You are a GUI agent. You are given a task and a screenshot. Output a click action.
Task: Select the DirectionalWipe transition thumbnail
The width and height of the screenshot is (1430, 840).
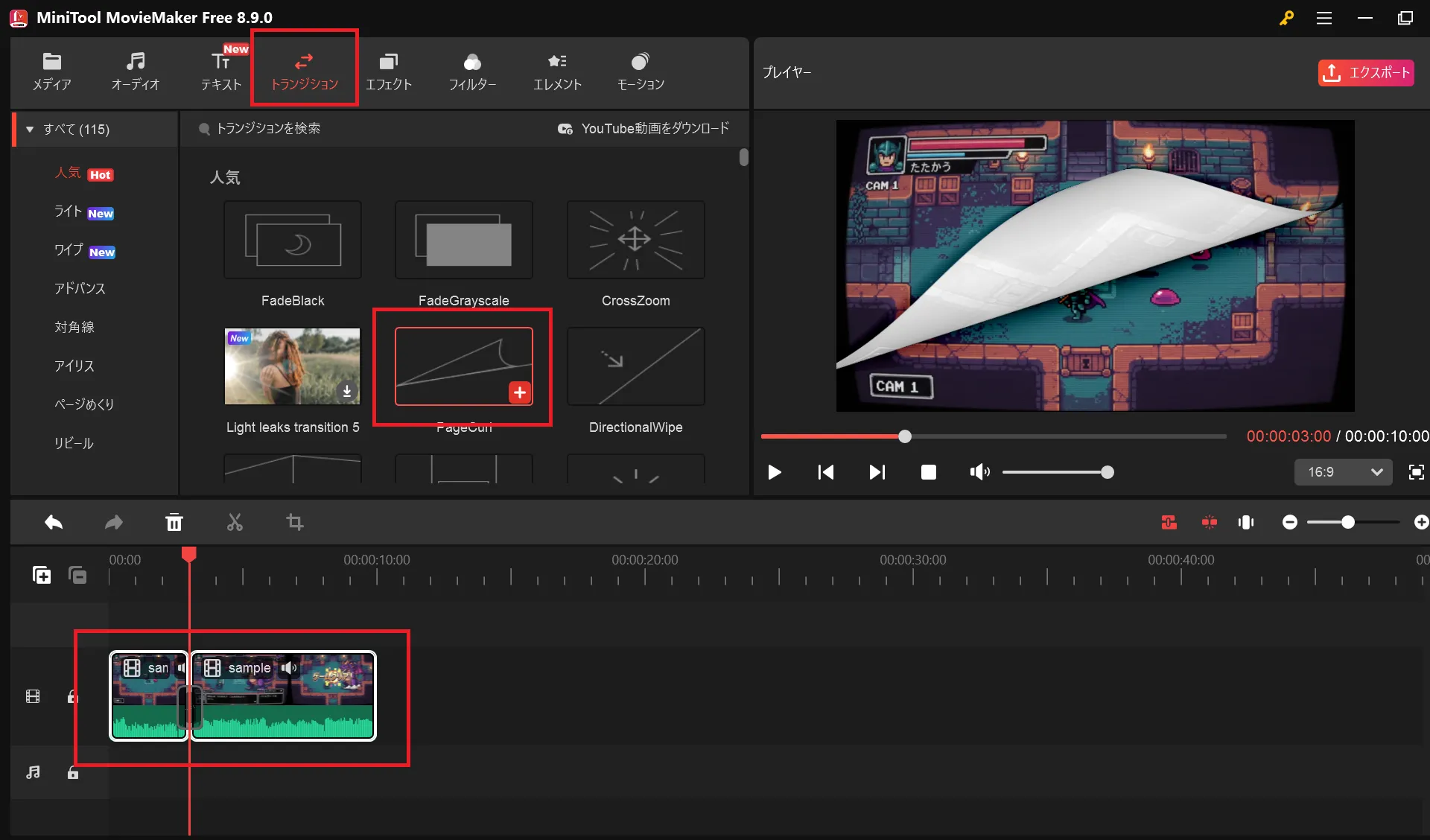coord(636,366)
